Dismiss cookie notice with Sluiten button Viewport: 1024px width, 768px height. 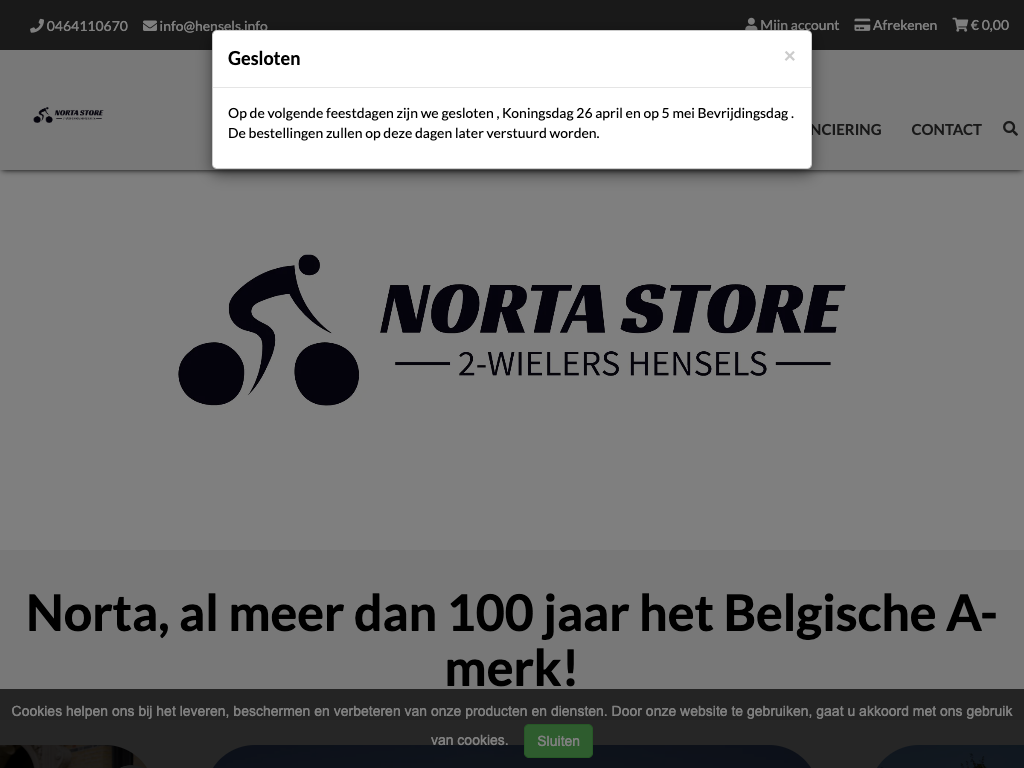558,741
